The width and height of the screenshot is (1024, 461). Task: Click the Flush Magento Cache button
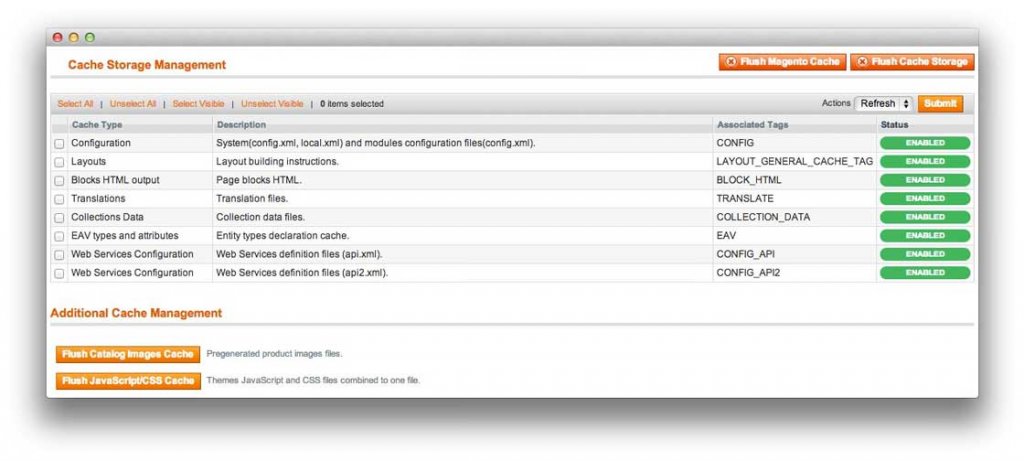coord(782,62)
